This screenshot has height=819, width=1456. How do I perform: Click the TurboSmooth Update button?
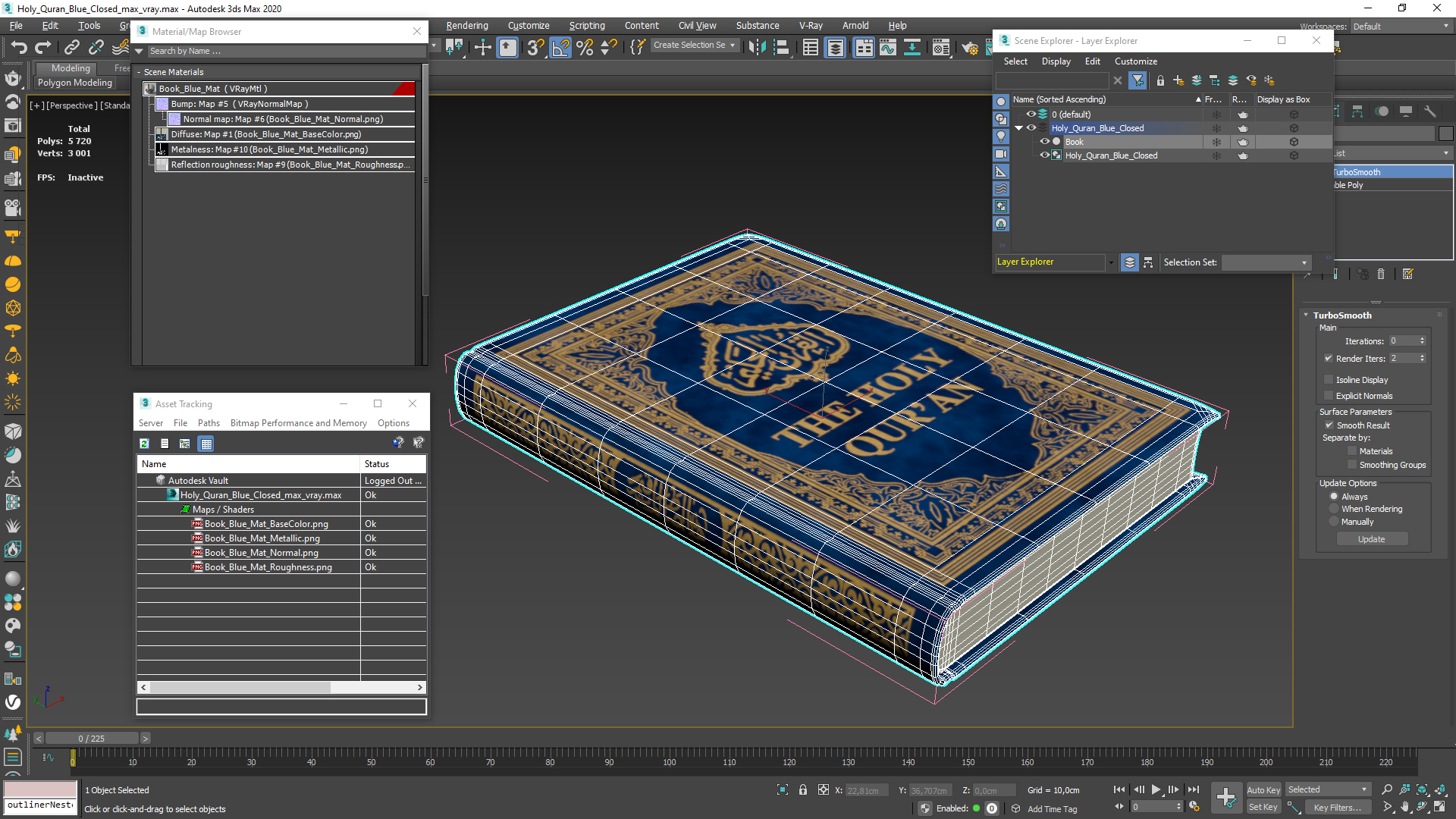click(1371, 539)
